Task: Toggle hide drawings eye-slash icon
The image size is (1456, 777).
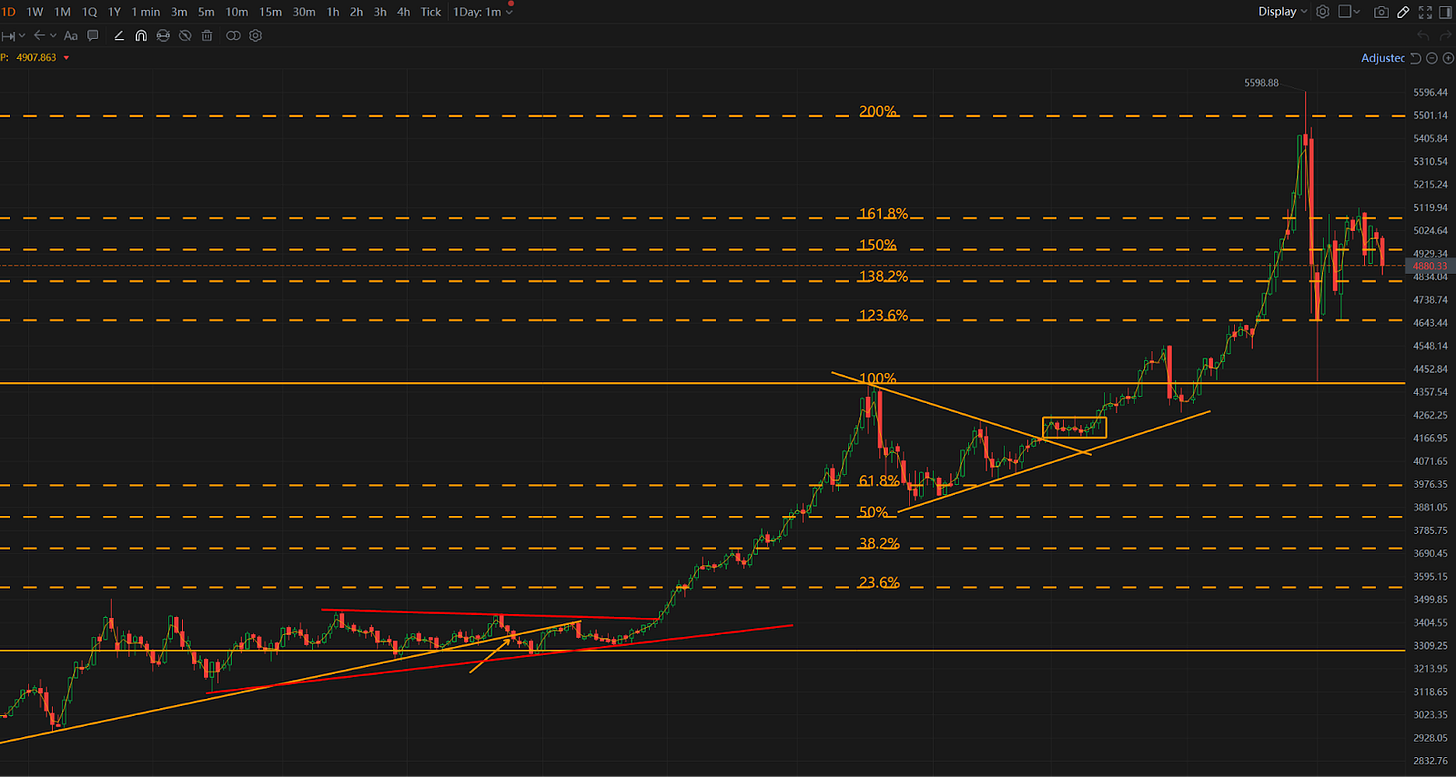Action: click(x=185, y=35)
